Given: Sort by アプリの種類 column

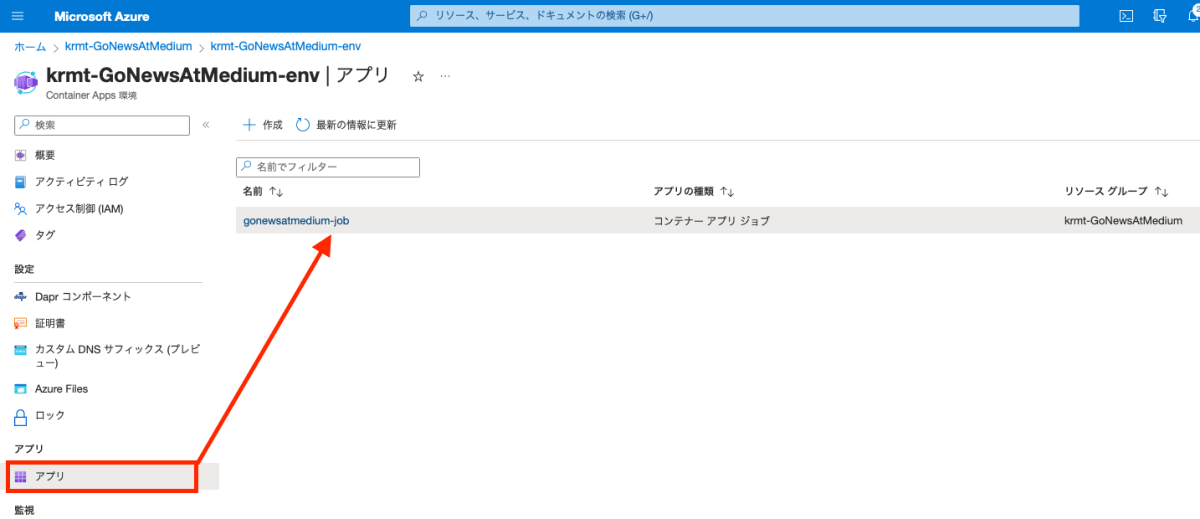Looking at the screenshot, I should tap(694, 190).
